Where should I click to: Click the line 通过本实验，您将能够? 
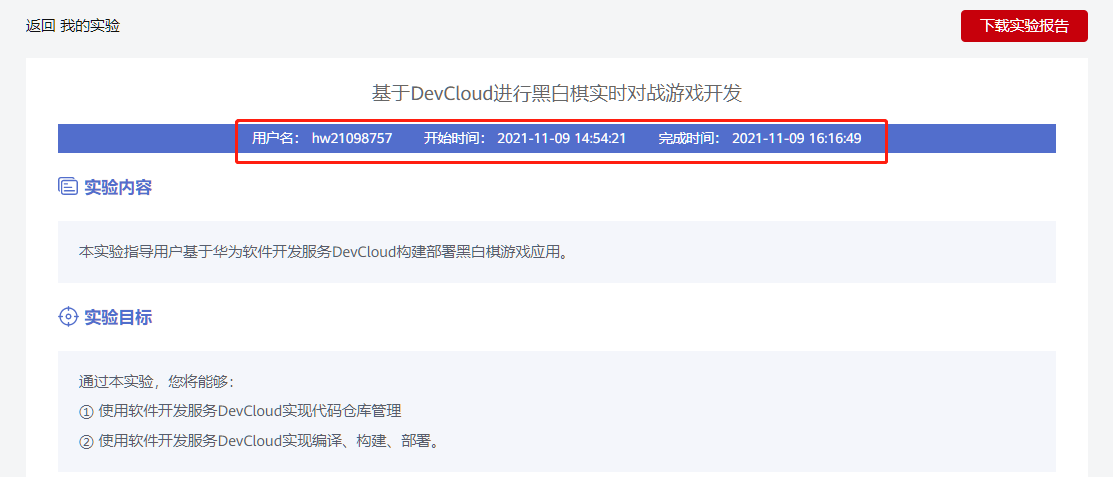[x=156, y=381]
